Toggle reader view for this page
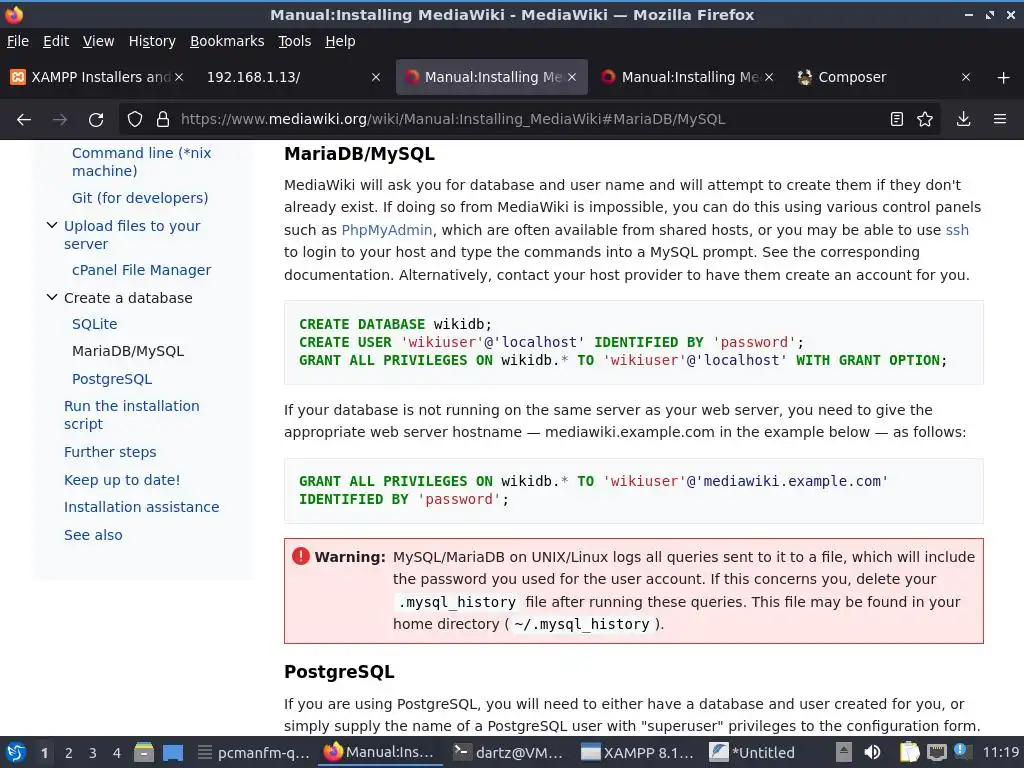 pyautogui.click(x=897, y=120)
